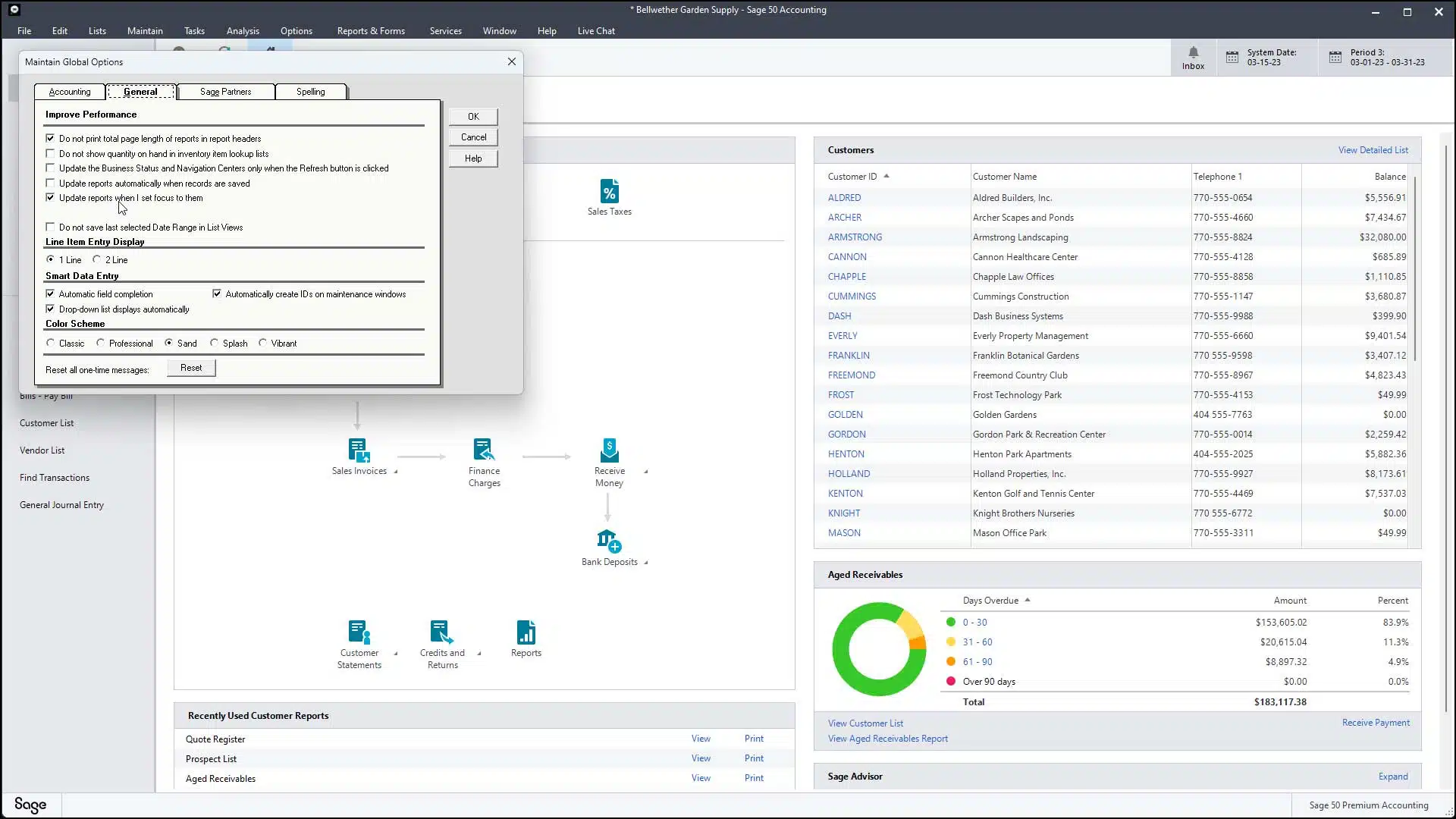The width and height of the screenshot is (1456, 819).
Task: Click OK in Global Options dialog
Action: [x=473, y=117]
